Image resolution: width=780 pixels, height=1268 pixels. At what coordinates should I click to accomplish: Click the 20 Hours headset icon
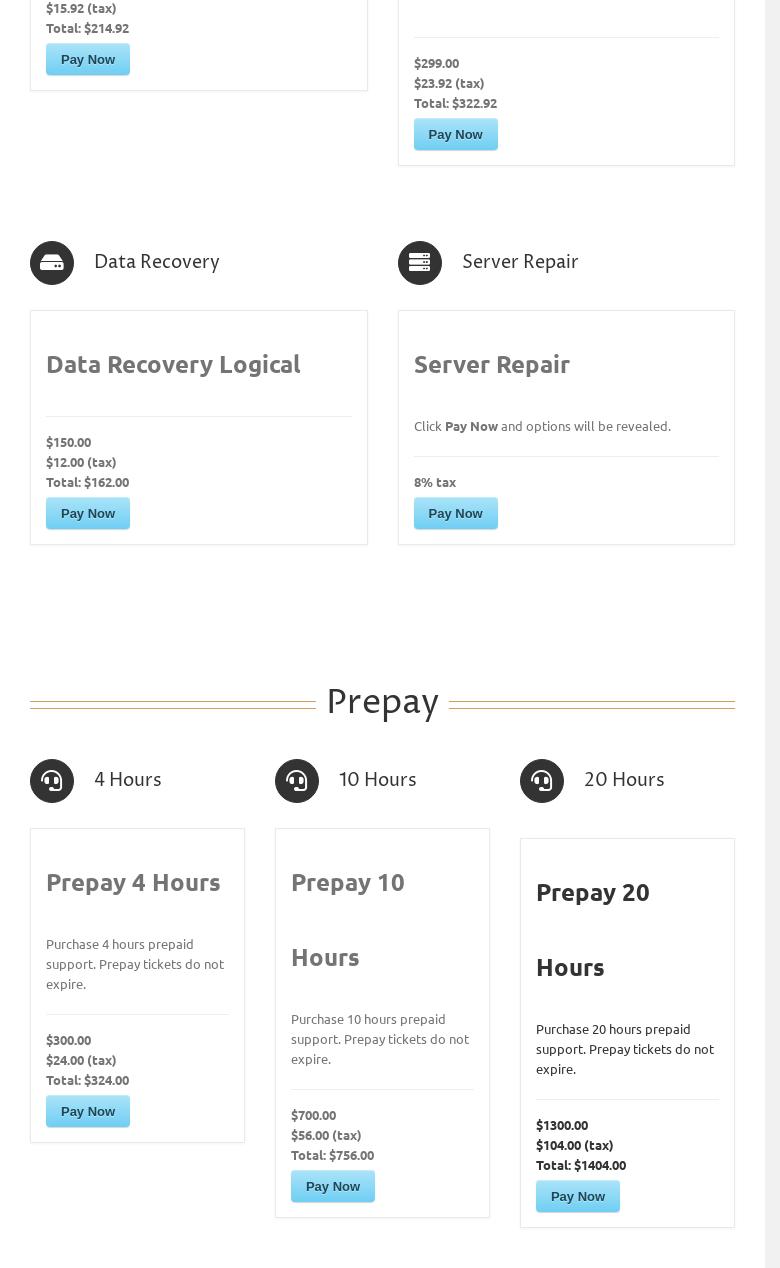click(542, 781)
